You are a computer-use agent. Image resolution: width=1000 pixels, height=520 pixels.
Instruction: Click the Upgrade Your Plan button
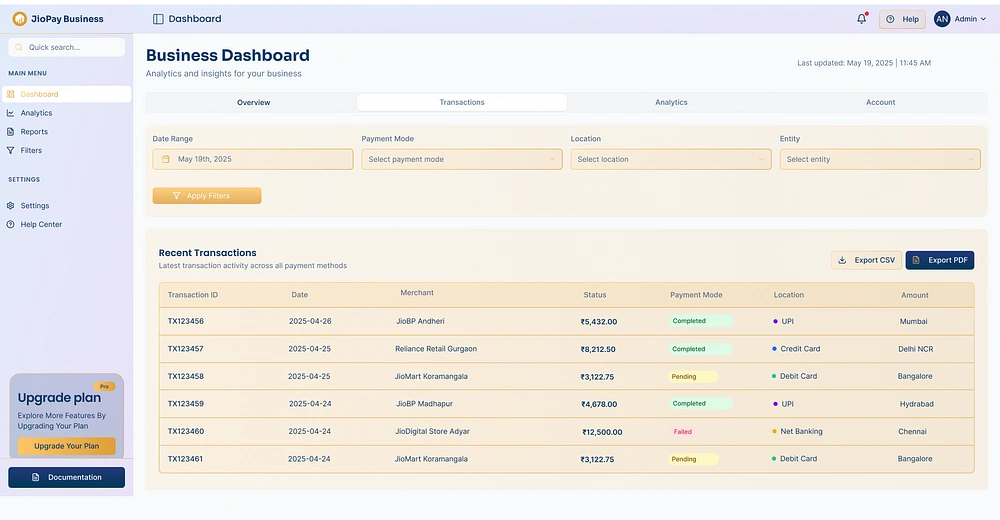pyautogui.click(x=66, y=446)
